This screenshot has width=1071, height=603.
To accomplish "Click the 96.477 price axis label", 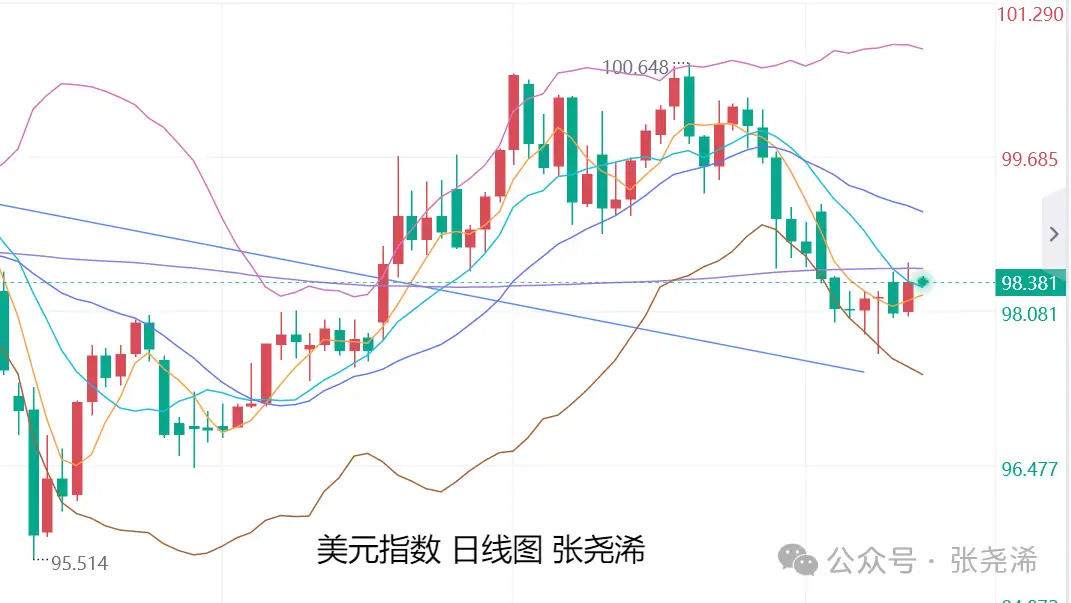I will [1029, 468].
